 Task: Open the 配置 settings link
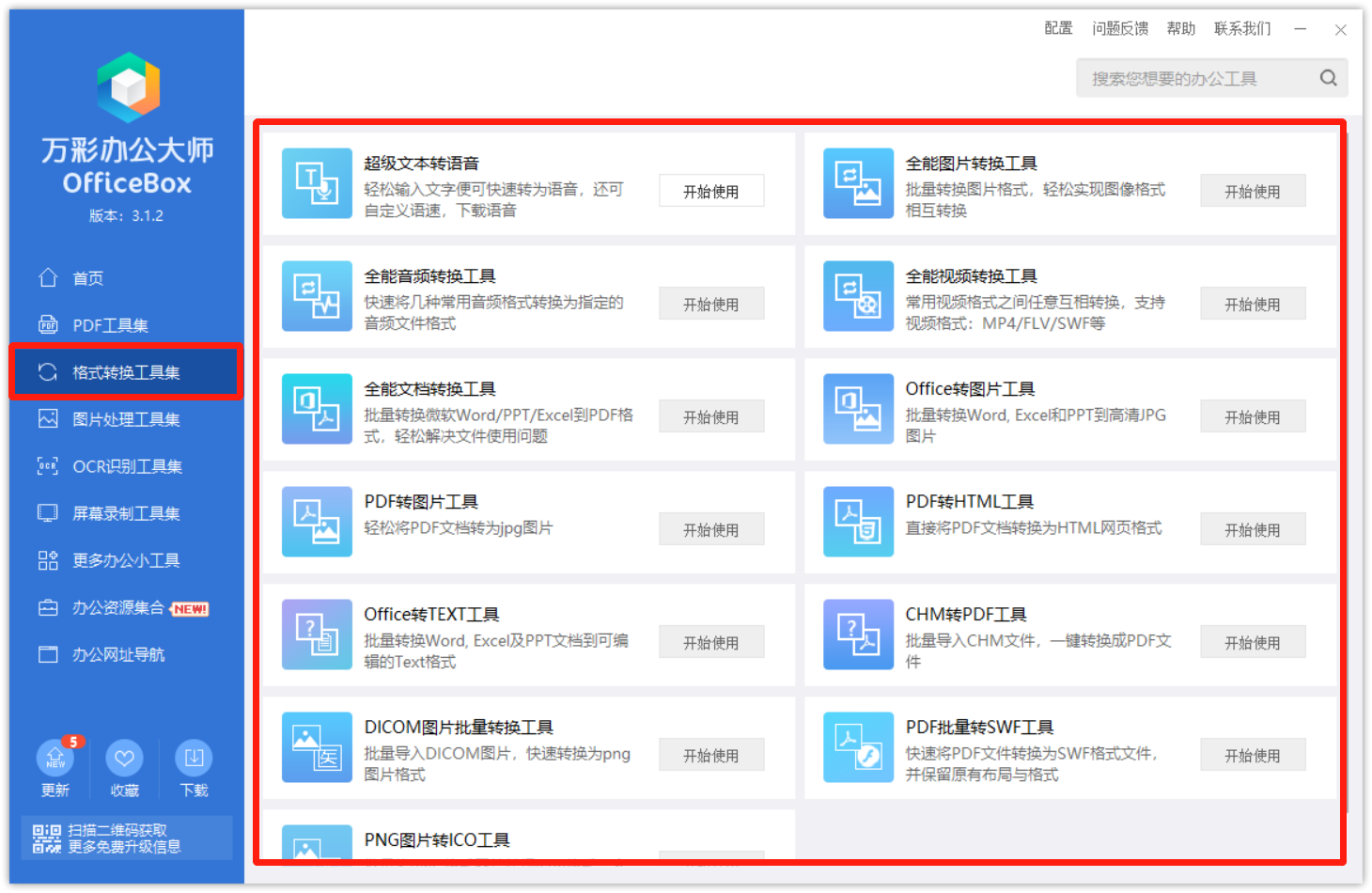pyautogui.click(x=1058, y=28)
